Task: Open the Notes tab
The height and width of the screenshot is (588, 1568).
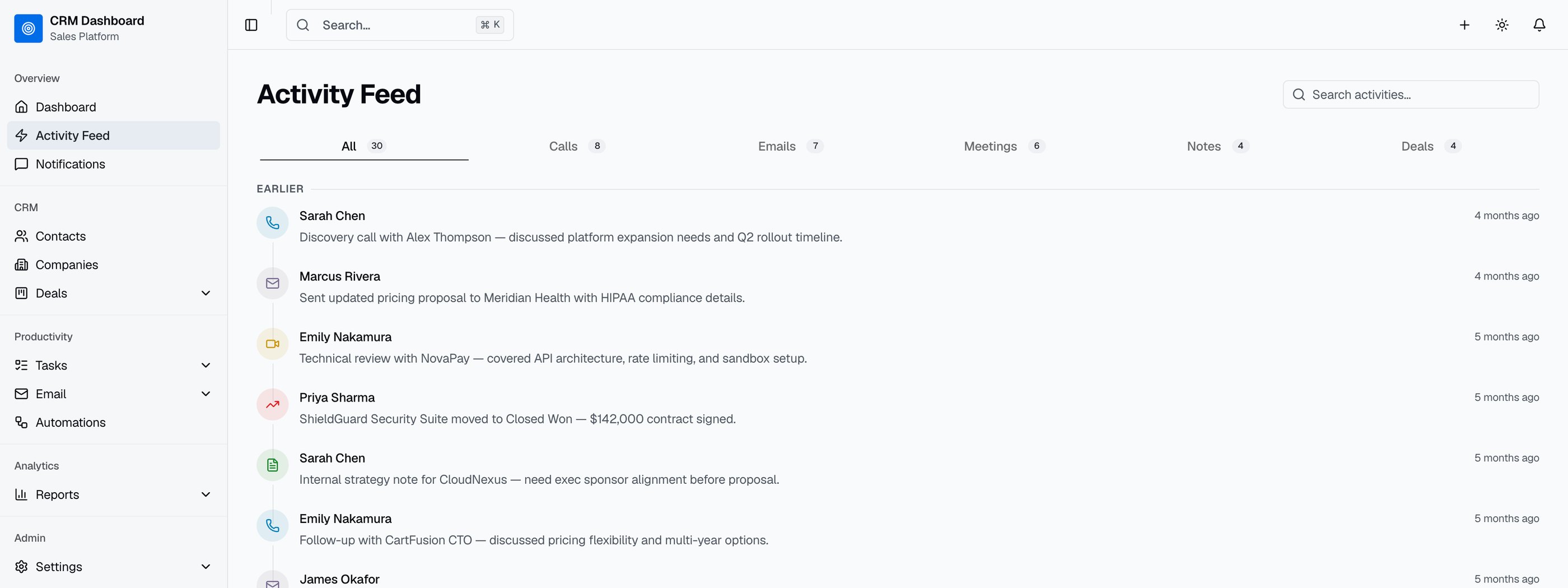Action: pyautogui.click(x=1217, y=146)
